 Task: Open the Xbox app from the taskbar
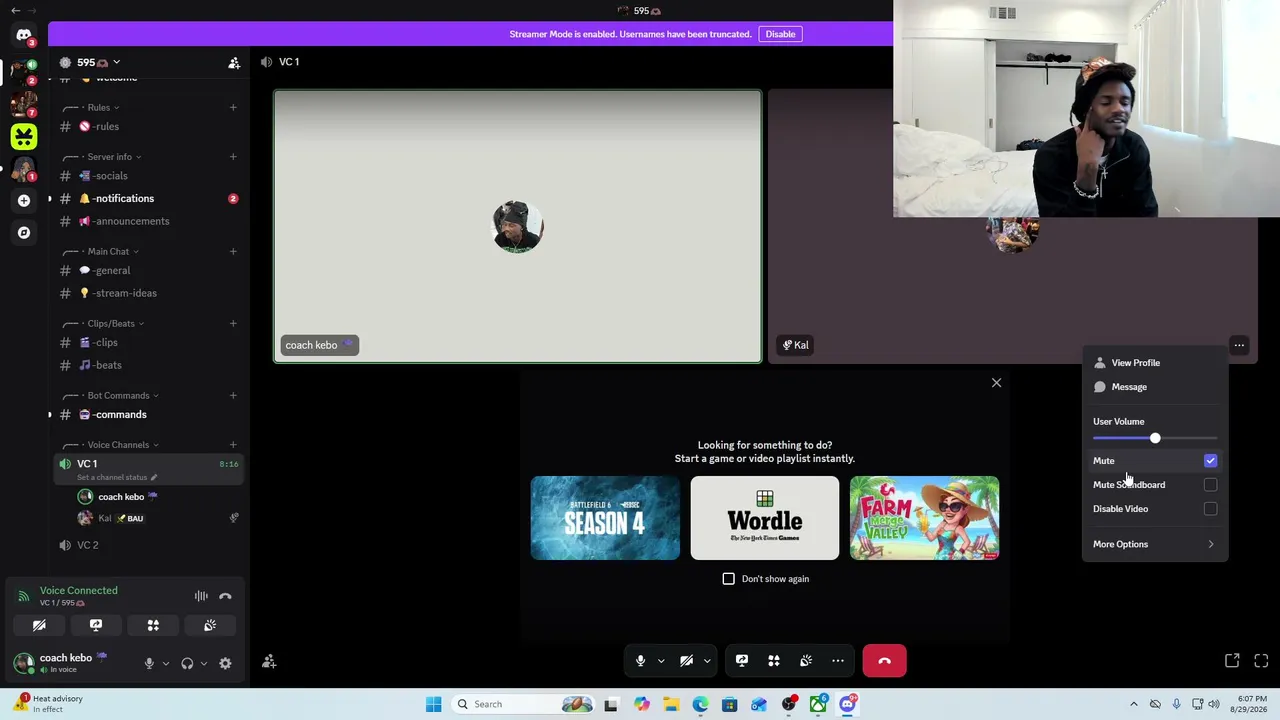(x=818, y=704)
